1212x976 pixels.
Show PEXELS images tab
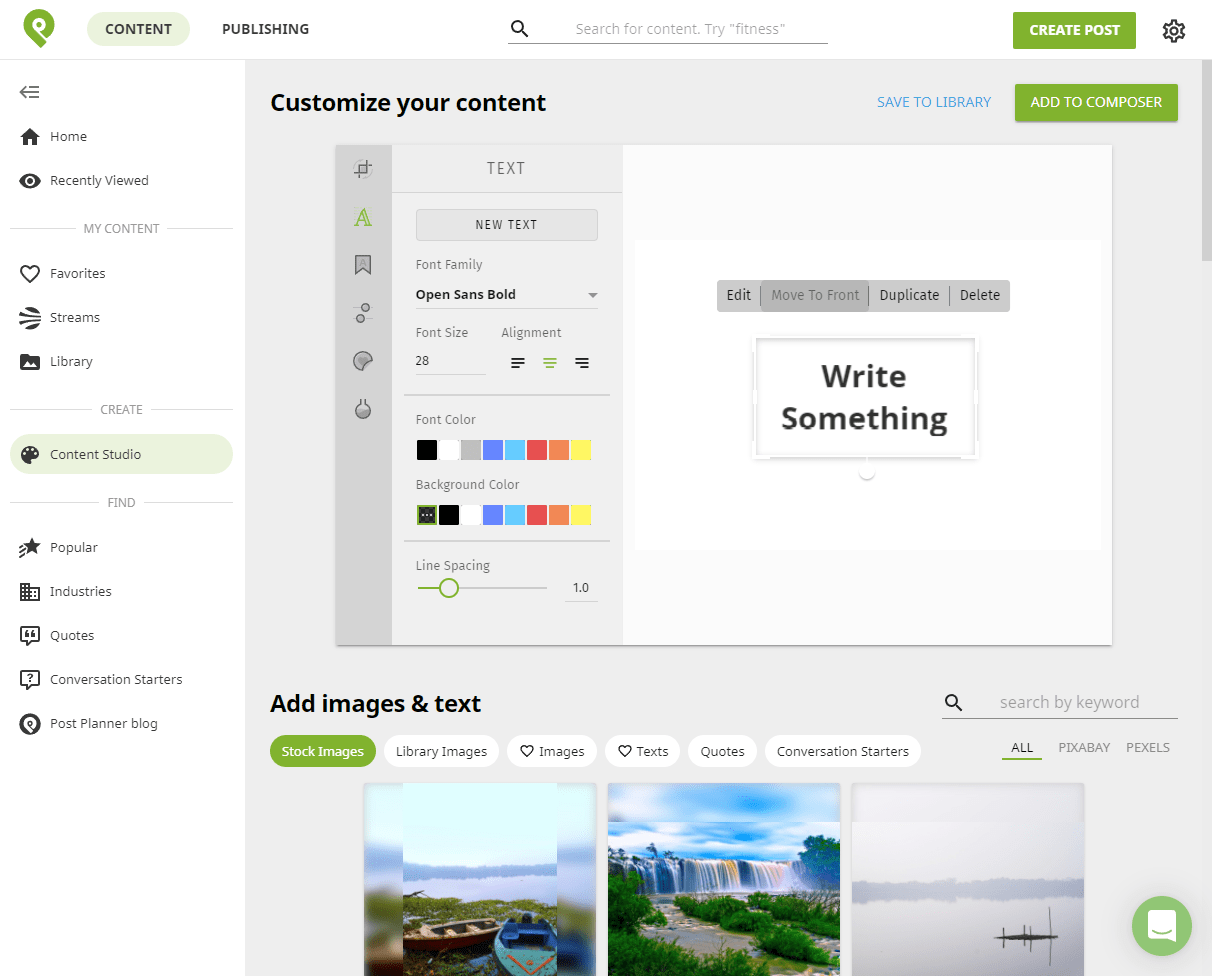(x=1148, y=748)
